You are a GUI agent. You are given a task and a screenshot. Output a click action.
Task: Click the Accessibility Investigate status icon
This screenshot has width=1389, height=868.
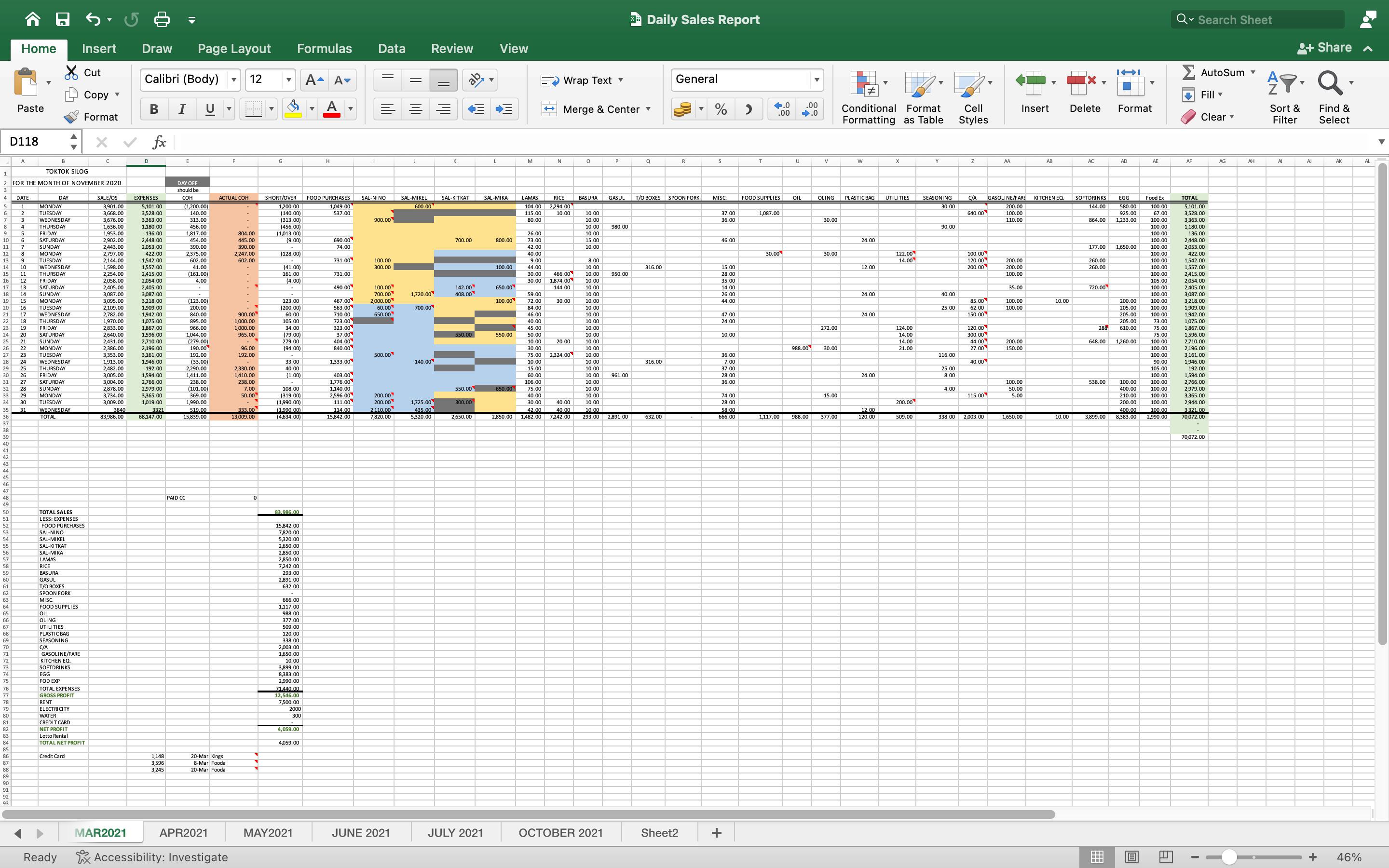pyautogui.click(x=83, y=857)
